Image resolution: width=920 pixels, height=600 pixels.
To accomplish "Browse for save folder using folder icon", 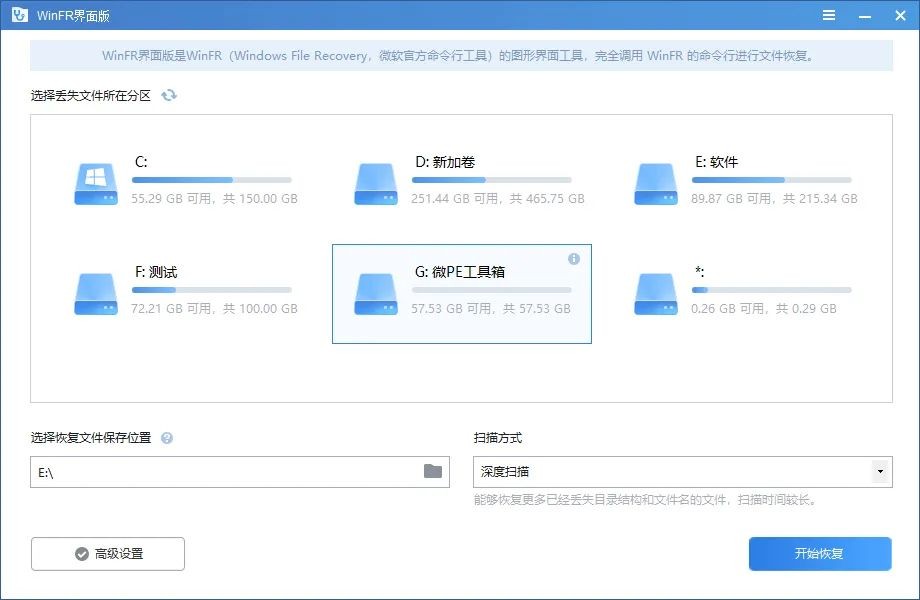I will pos(433,471).
